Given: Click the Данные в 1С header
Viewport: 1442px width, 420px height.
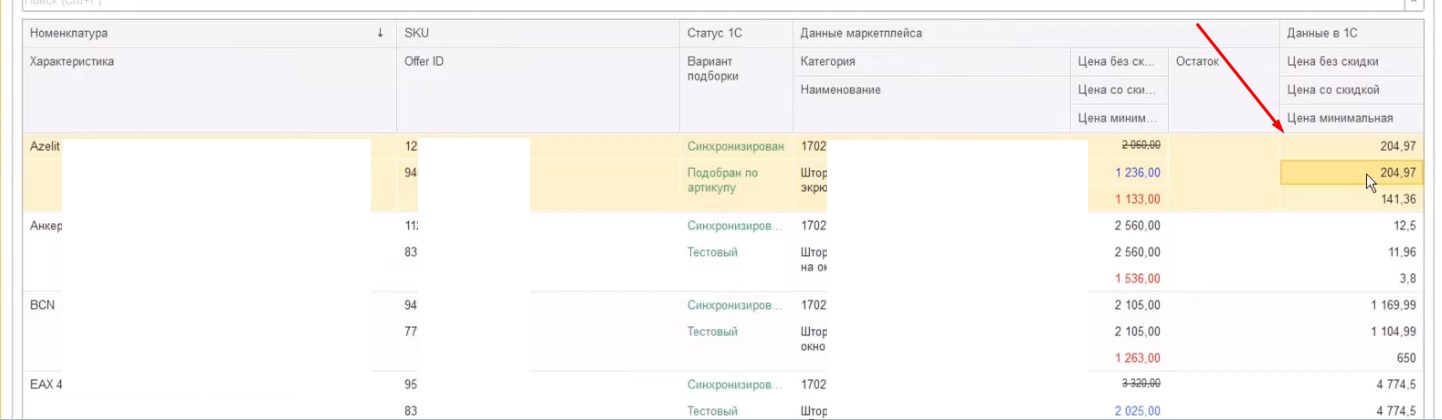Looking at the screenshot, I should 1351,33.
